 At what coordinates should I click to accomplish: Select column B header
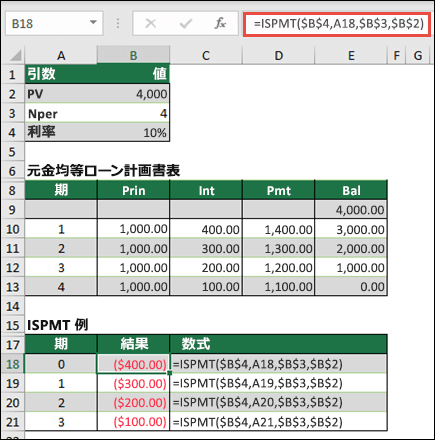point(133,55)
